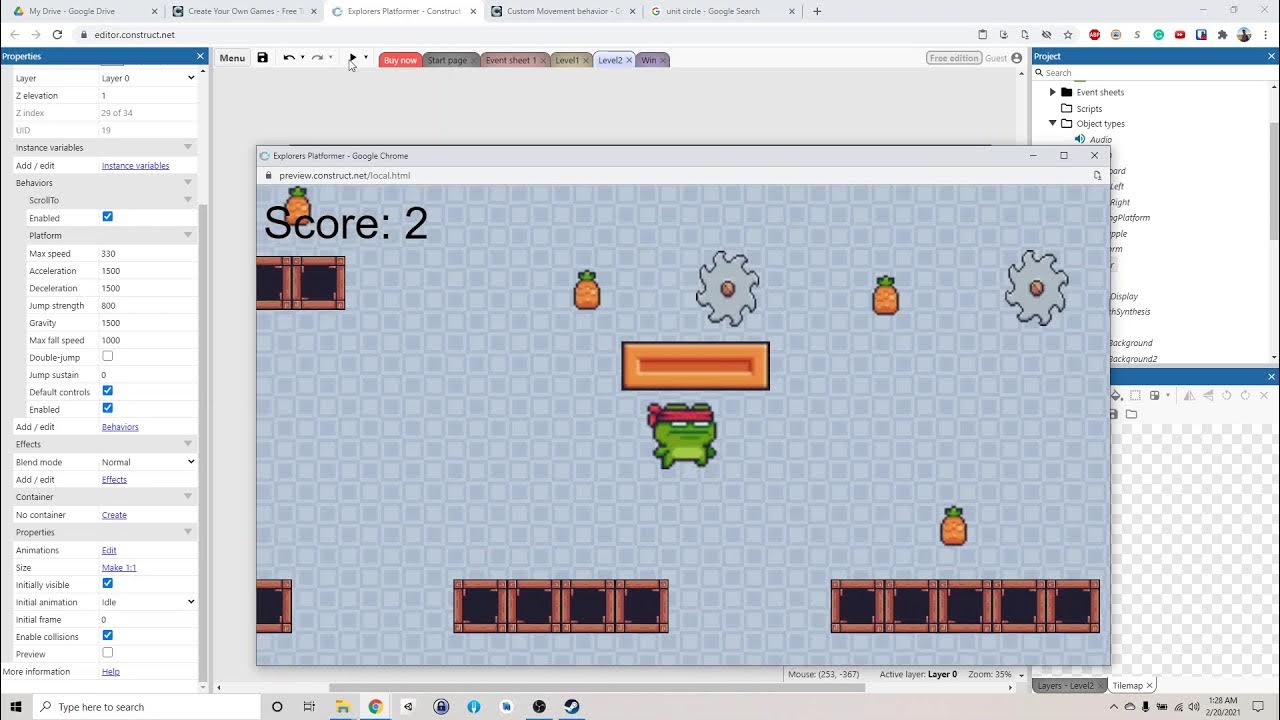Preview the project with the play button
The image size is (1280, 720).
pos(352,58)
